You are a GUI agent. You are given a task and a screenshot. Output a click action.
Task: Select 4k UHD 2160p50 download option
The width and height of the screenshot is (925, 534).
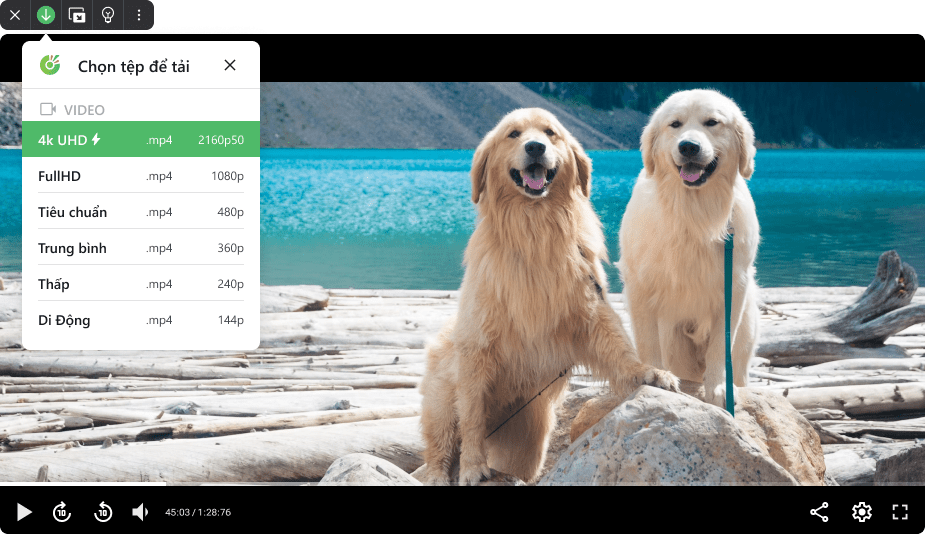[140, 140]
